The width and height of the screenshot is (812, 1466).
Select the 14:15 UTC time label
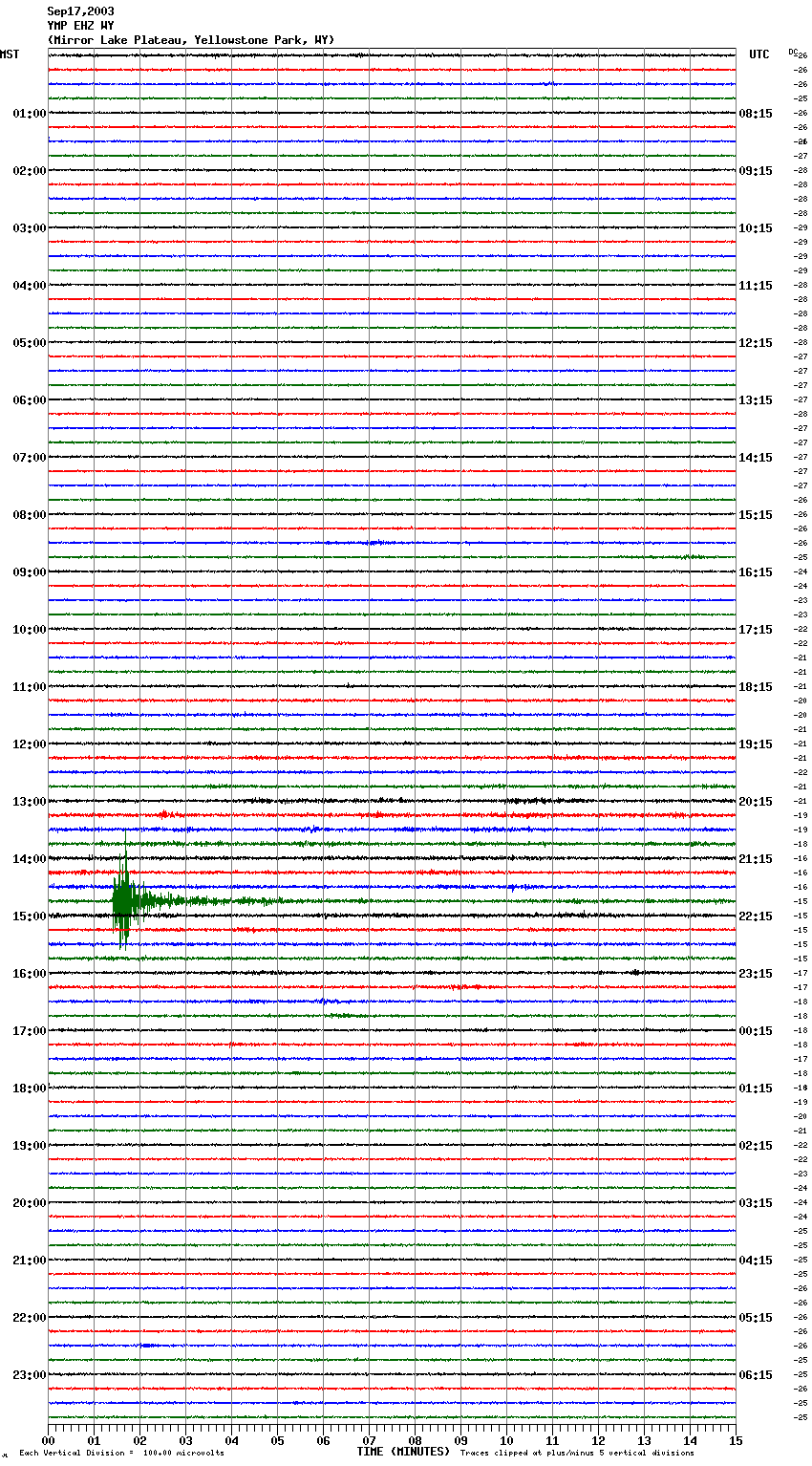[x=756, y=458]
